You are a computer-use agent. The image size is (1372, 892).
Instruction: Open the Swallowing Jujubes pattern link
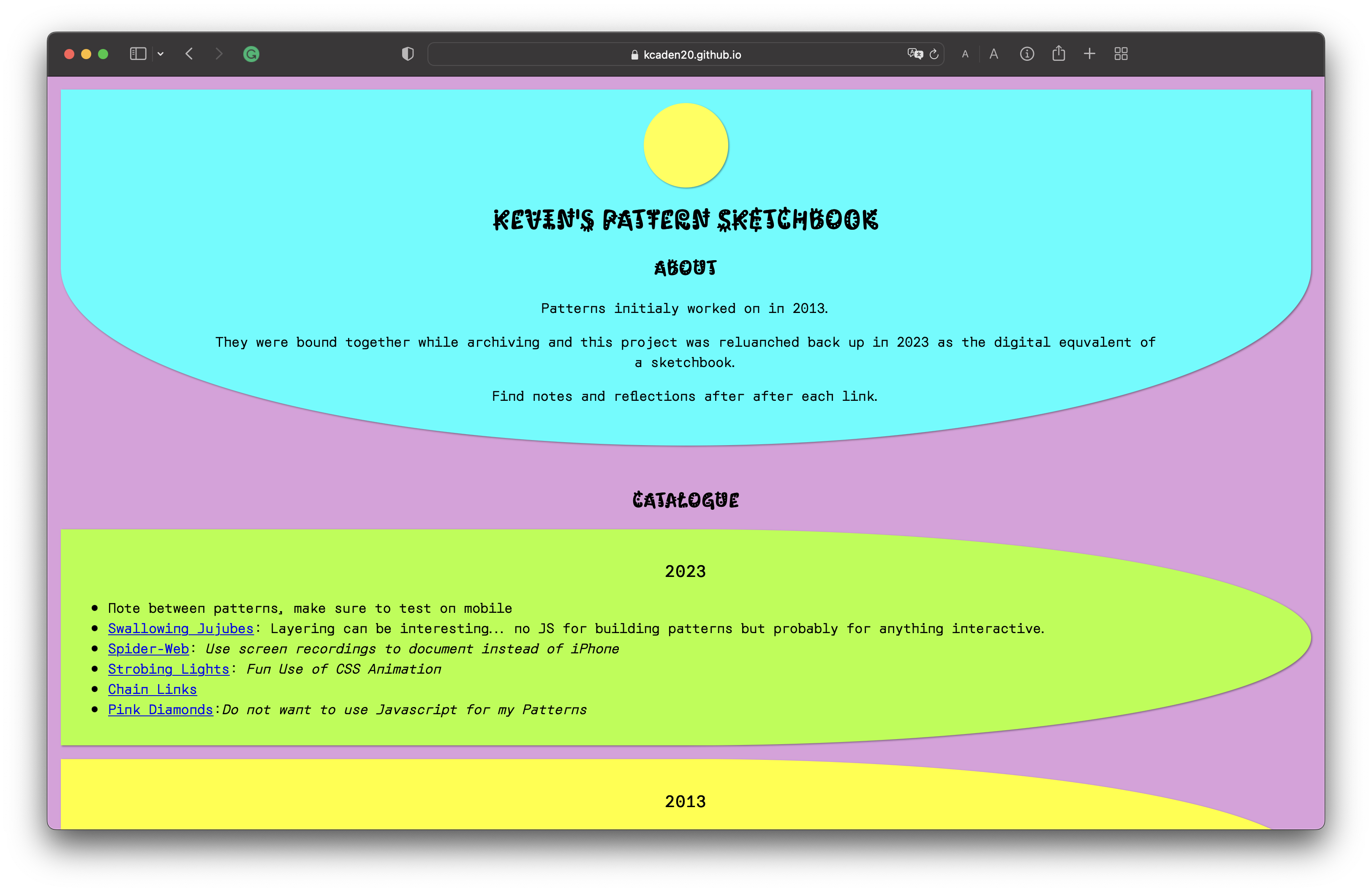click(x=181, y=628)
